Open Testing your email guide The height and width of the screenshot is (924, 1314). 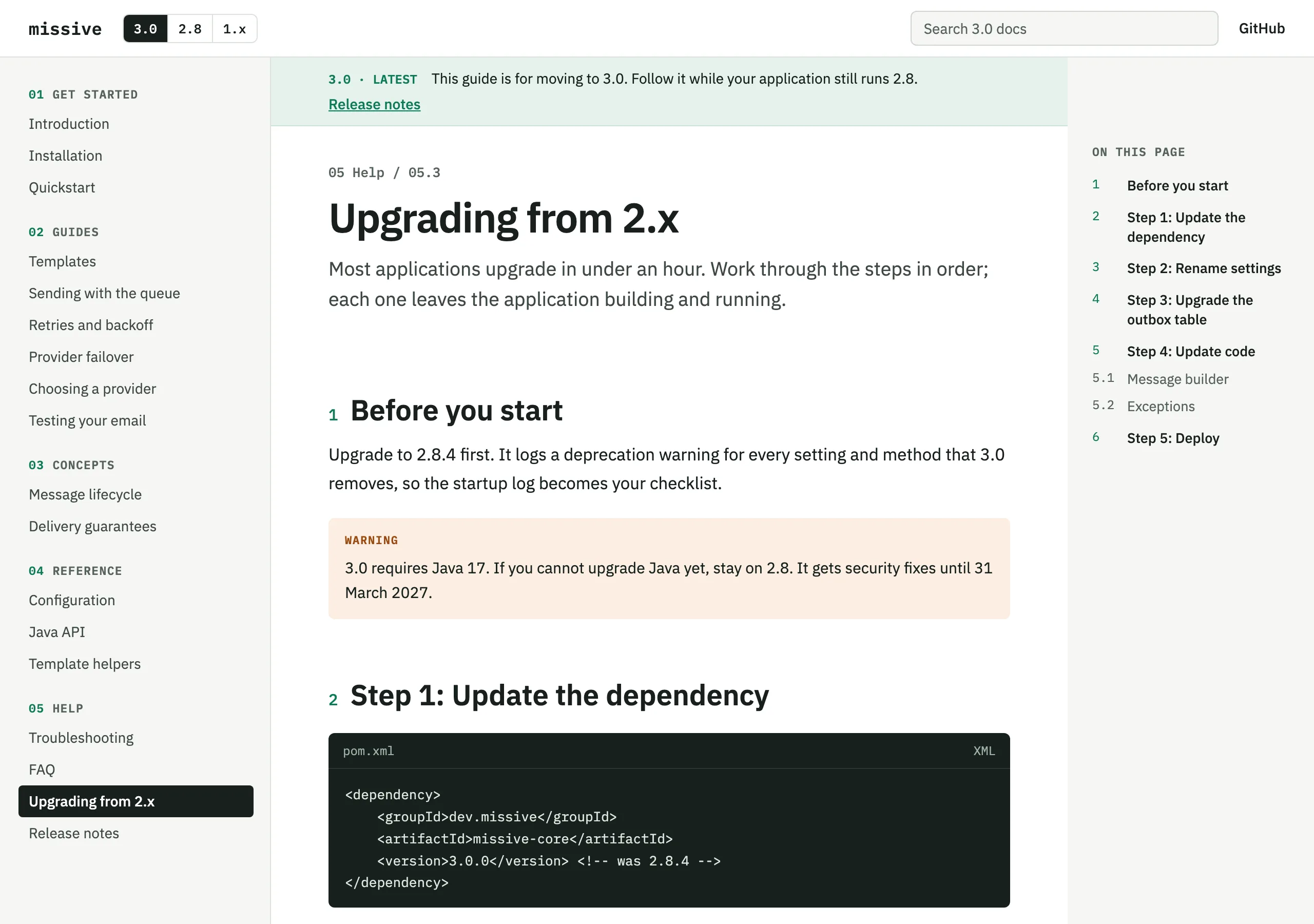pyautogui.click(x=87, y=420)
